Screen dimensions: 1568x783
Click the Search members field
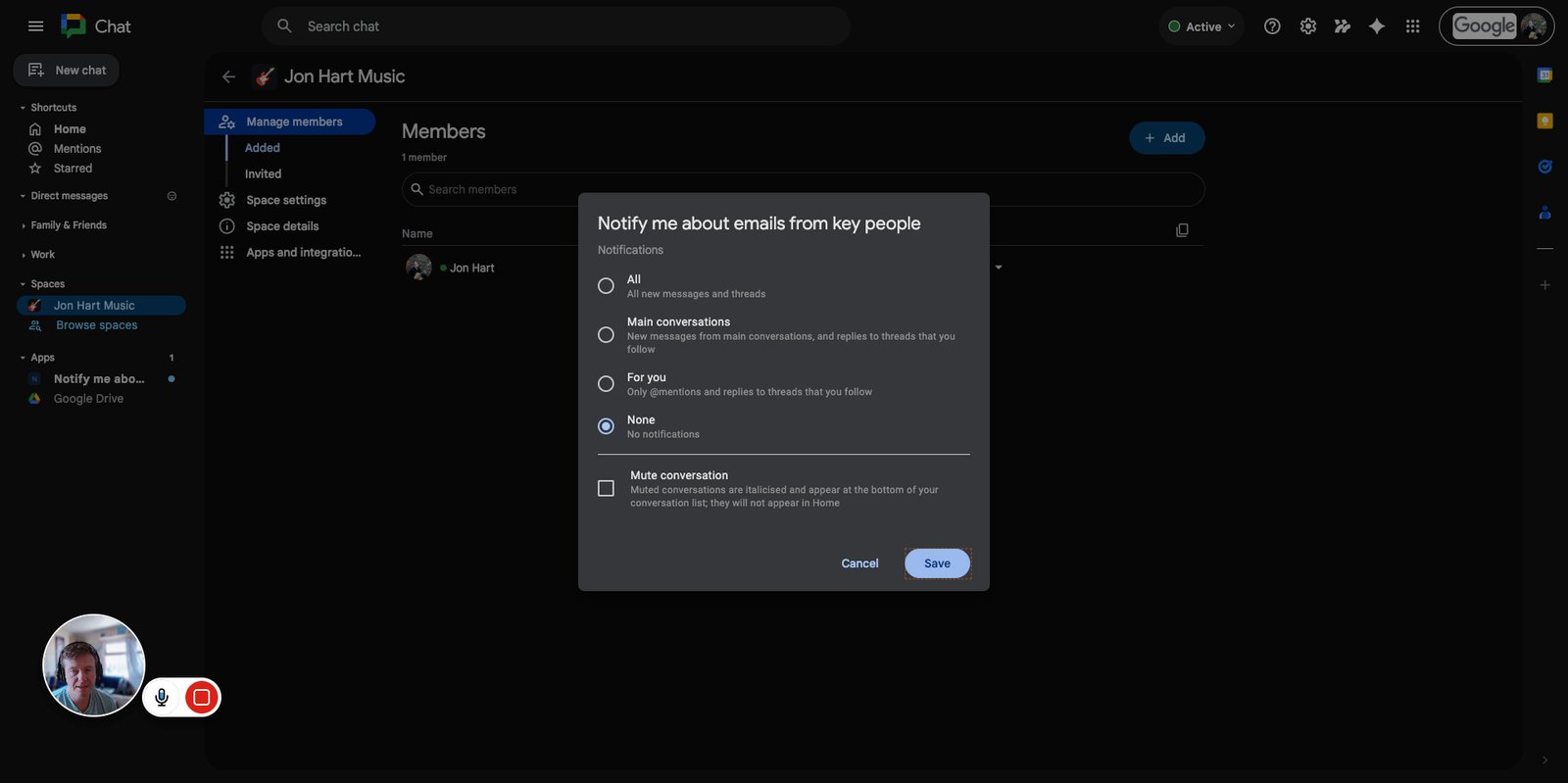point(803,189)
